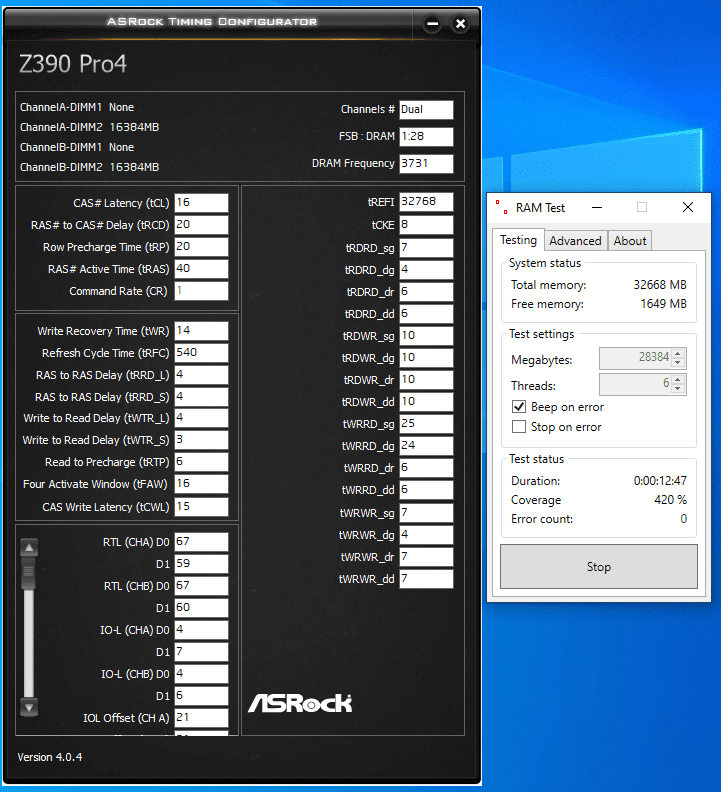Switch to the Advanced tab

(575, 240)
